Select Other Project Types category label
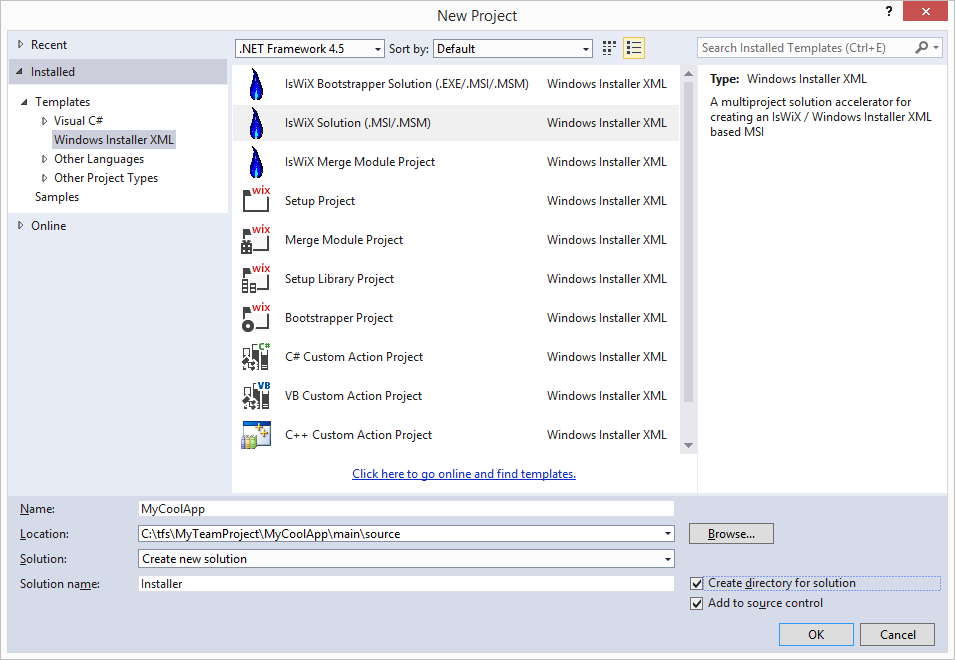Viewport: 955px width, 660px height. coord(106,178)
